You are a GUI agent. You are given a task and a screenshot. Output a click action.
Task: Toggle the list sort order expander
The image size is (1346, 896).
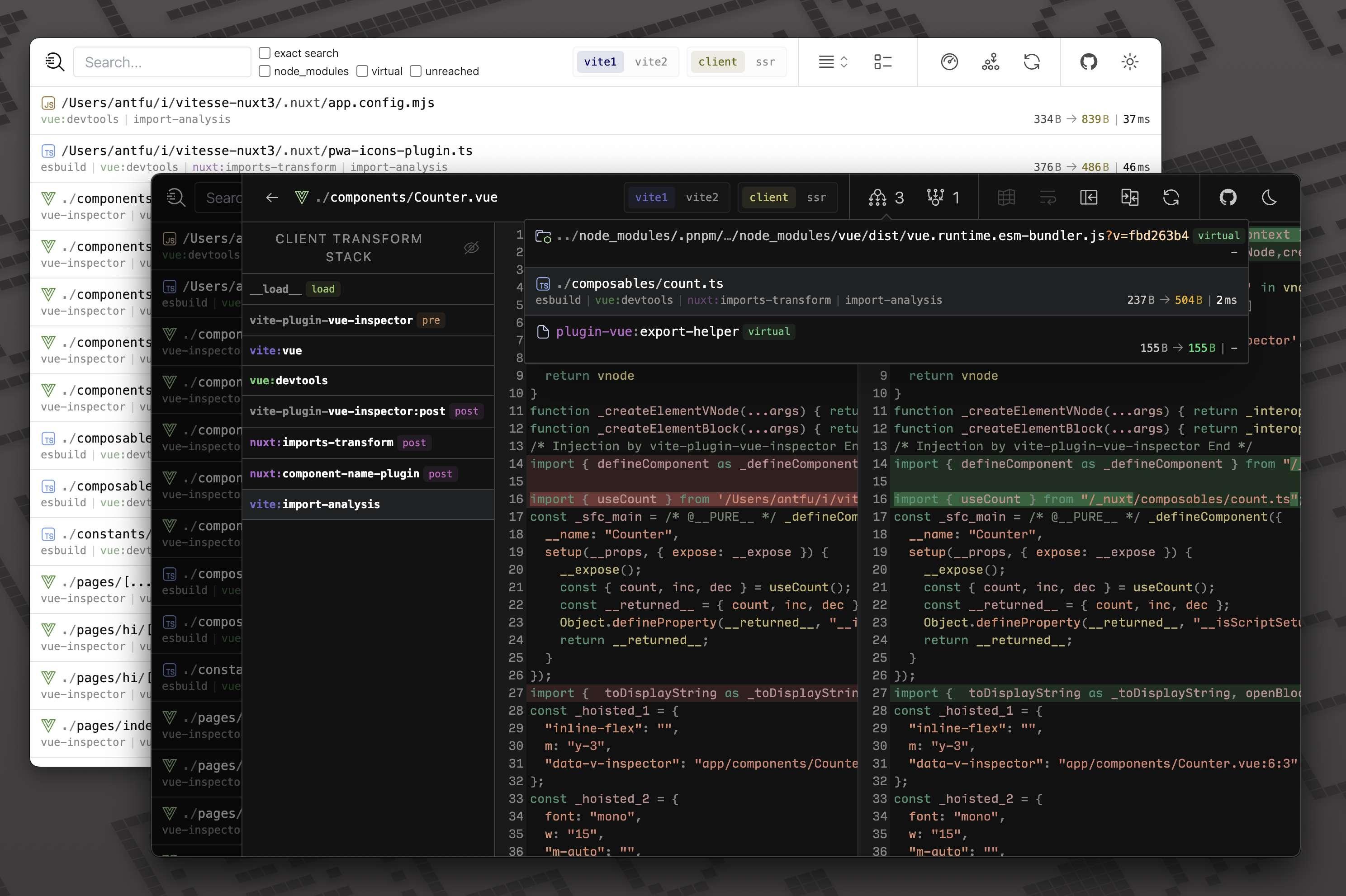[833, 62]
